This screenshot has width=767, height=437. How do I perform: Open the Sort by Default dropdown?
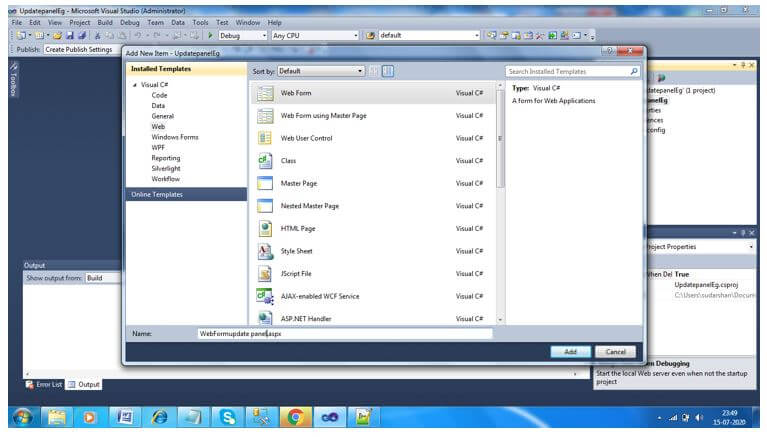(321, 71)
